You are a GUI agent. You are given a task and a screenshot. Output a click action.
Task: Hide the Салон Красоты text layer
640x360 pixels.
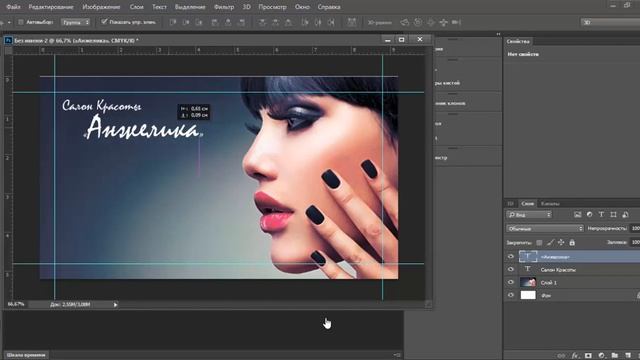(x=511, y=269)
